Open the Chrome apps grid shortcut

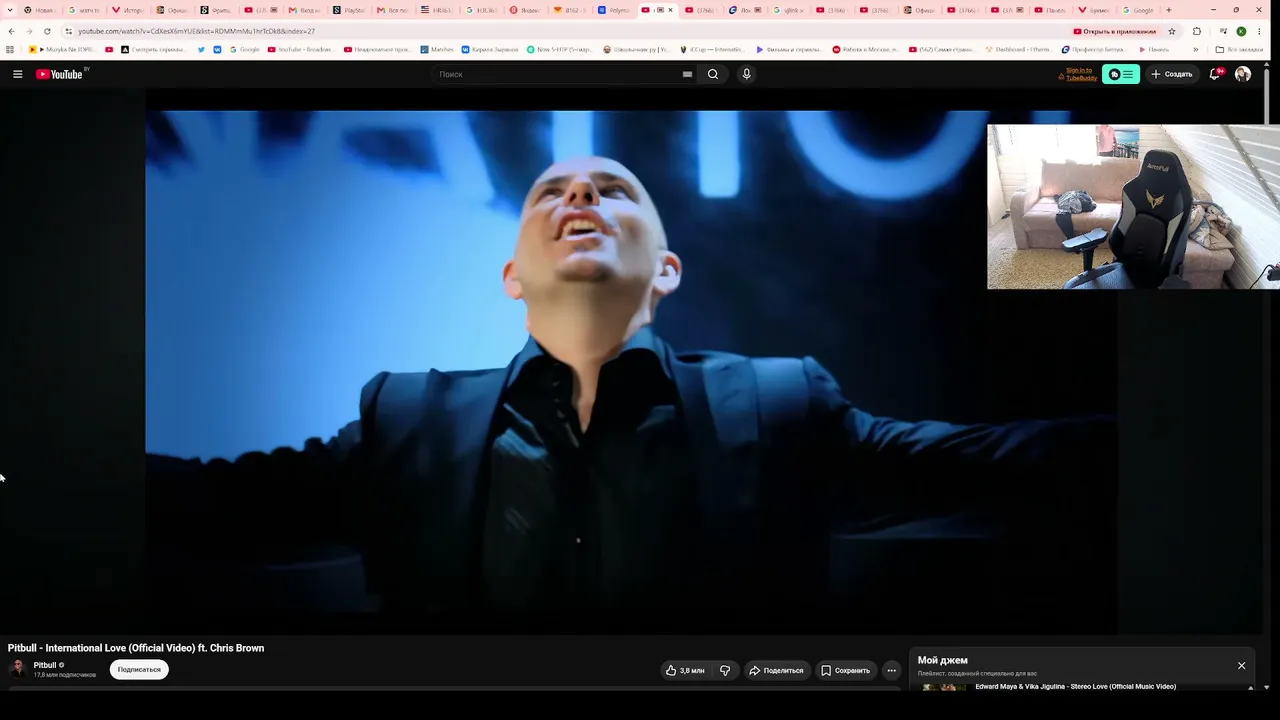(x=11, y=49)
